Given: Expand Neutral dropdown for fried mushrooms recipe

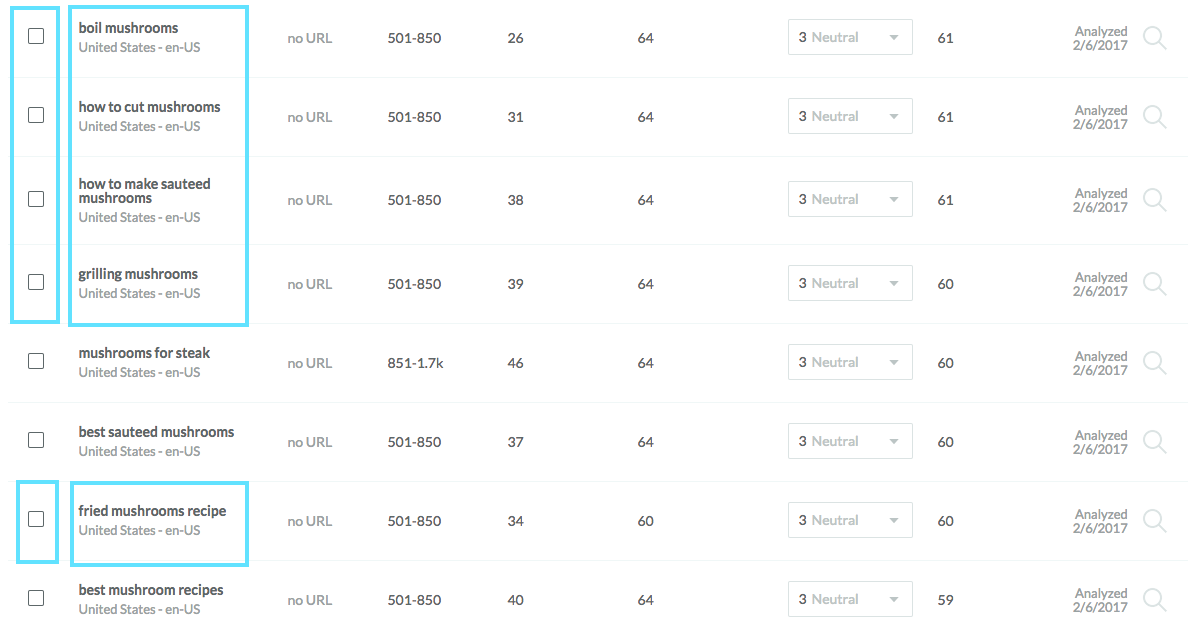Looking at the screenshot, I should (850, 520).
